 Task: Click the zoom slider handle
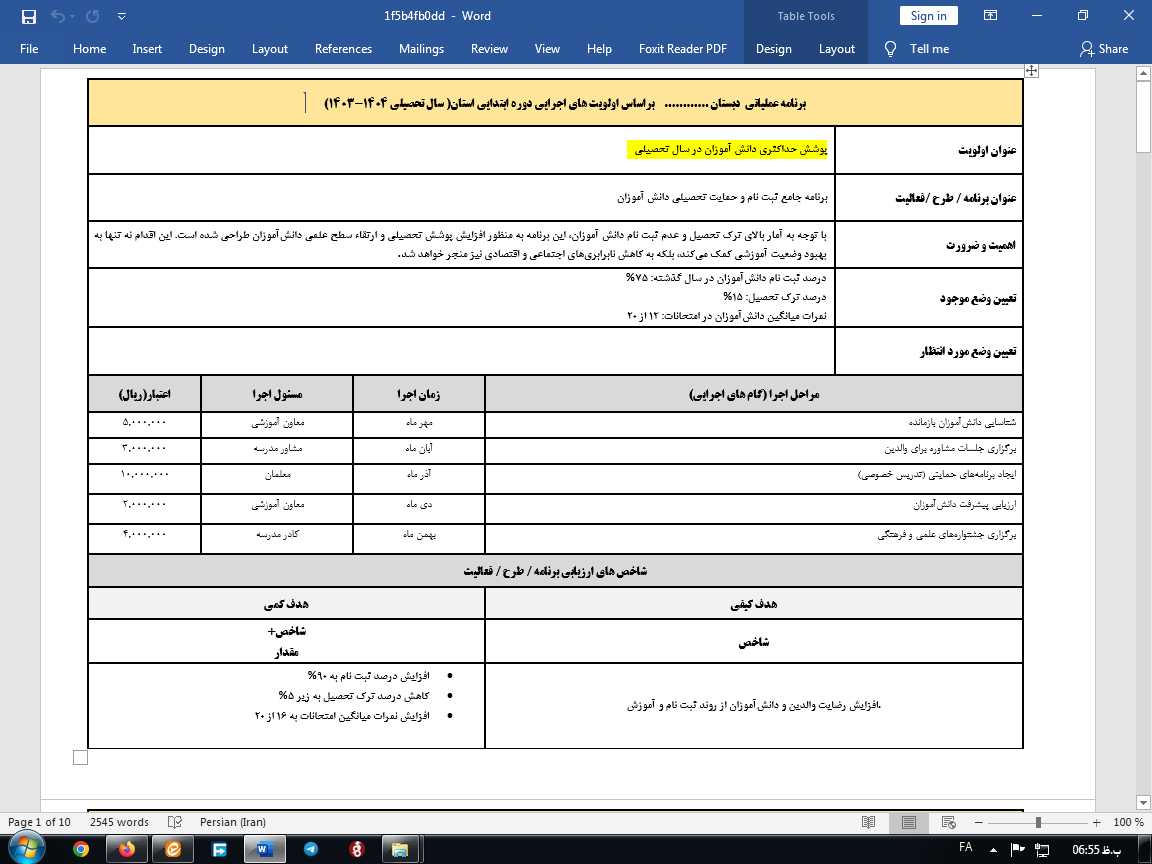click(1038, 822)
